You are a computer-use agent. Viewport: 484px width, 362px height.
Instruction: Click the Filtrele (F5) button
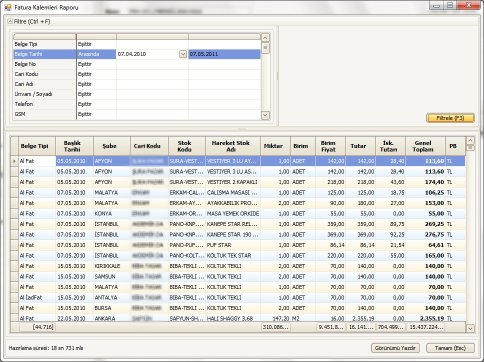450,118
